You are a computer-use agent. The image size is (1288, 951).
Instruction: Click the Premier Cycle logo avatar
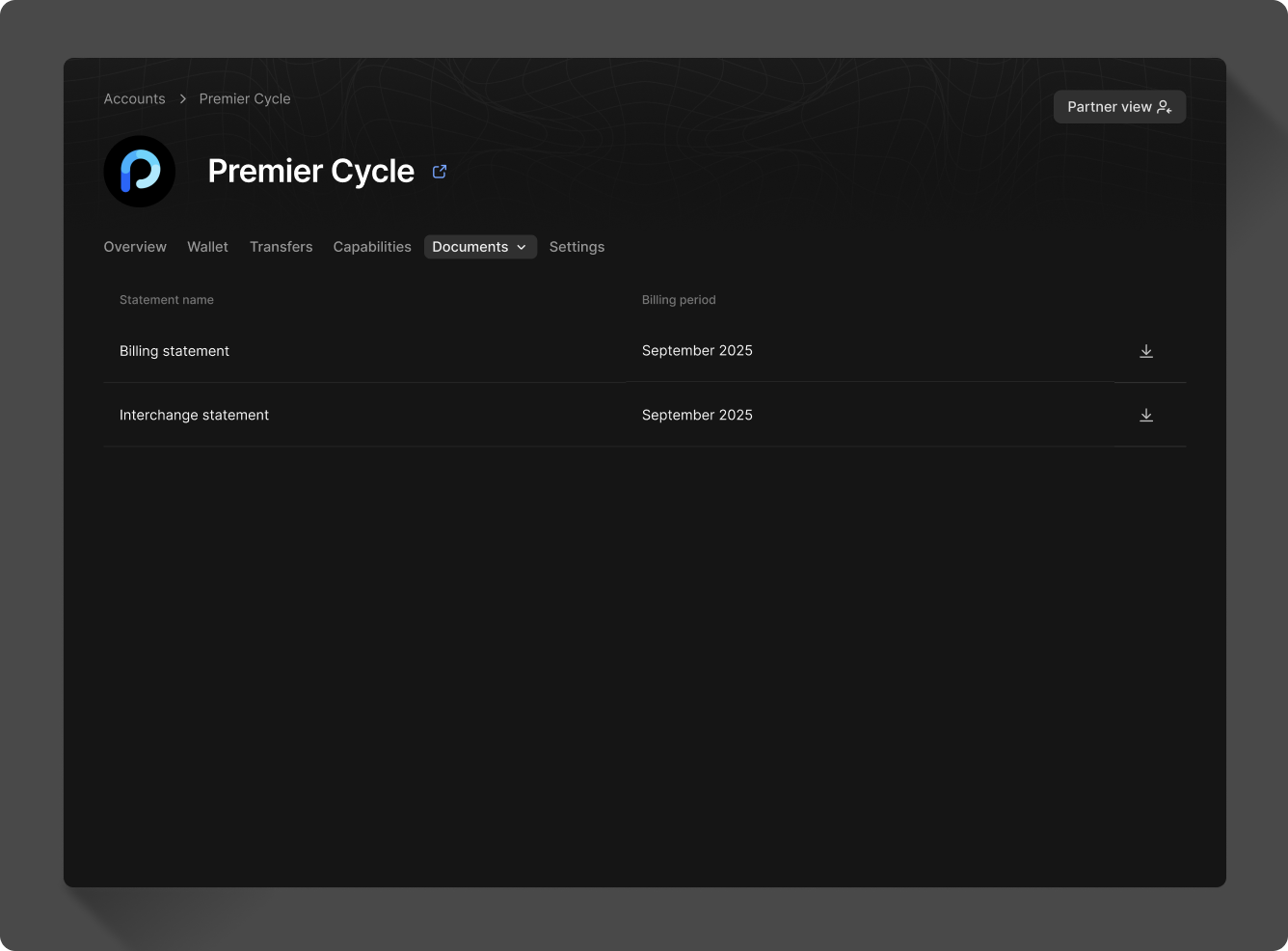point(139,171)
